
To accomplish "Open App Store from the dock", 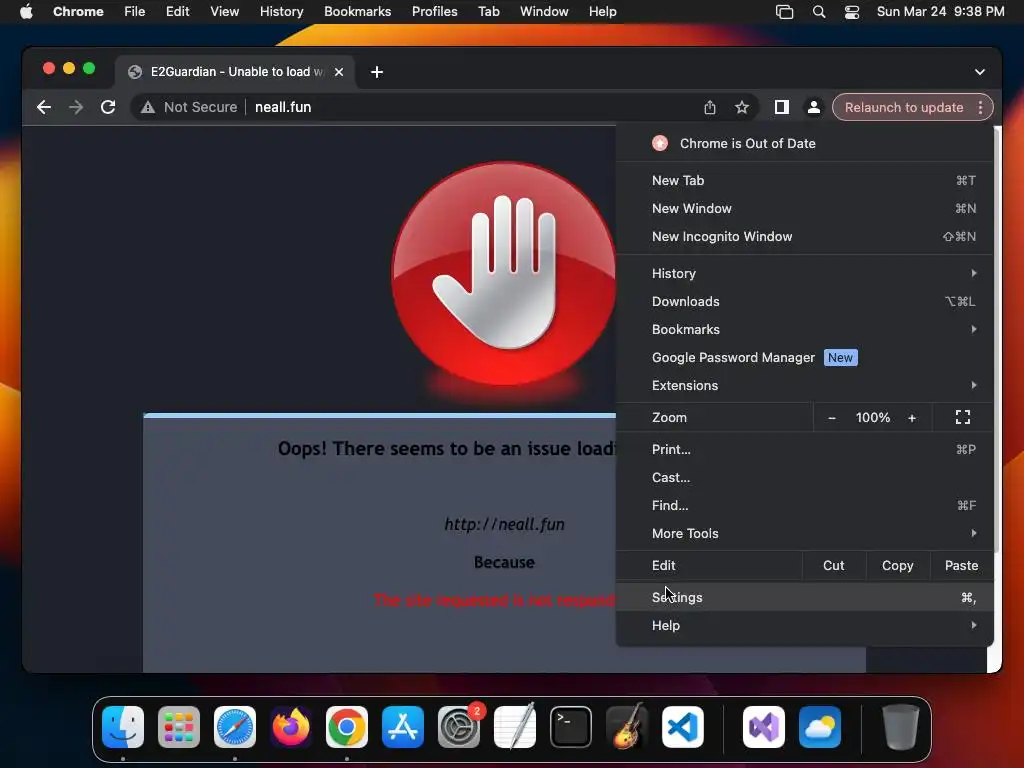I will click(403, 727).
